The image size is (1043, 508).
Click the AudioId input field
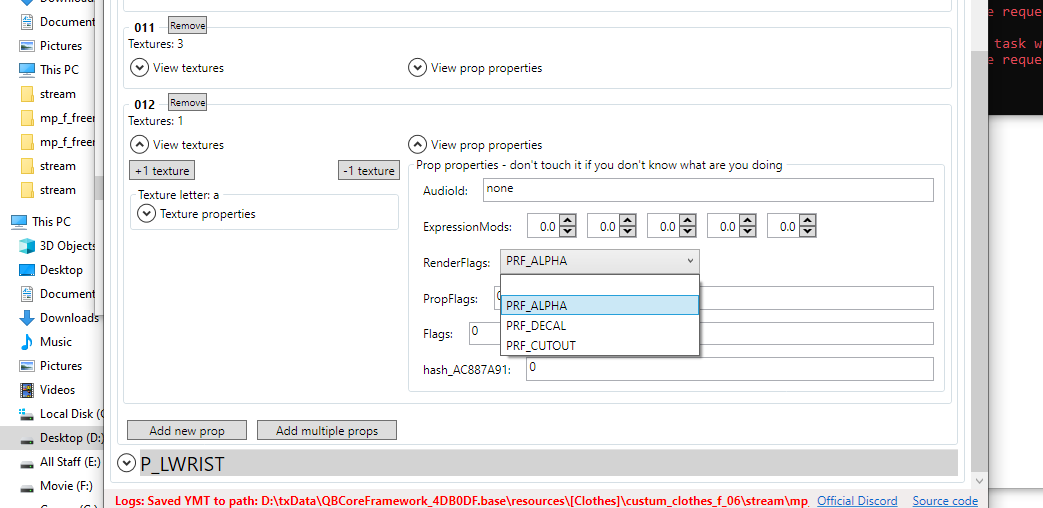[708, 190]
